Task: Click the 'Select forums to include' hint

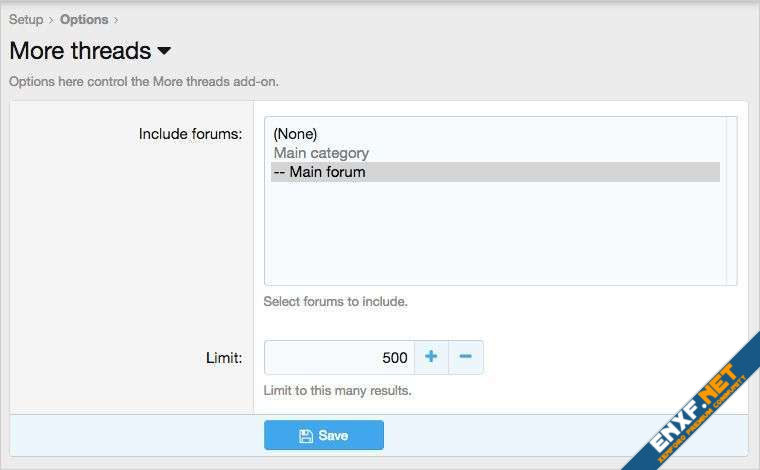Action: [x=335, y=301]
